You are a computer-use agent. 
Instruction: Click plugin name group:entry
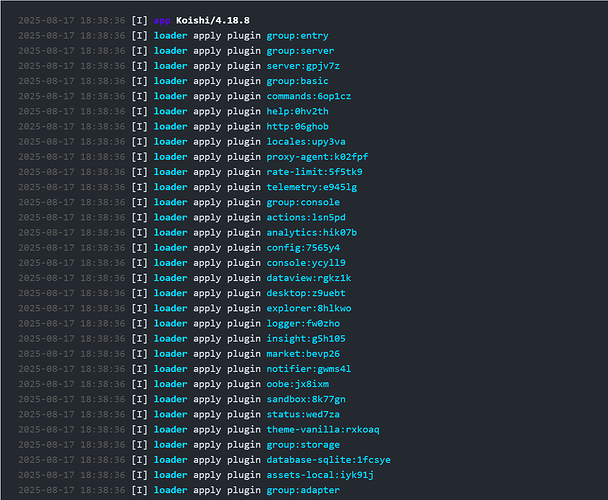(297, 36)
